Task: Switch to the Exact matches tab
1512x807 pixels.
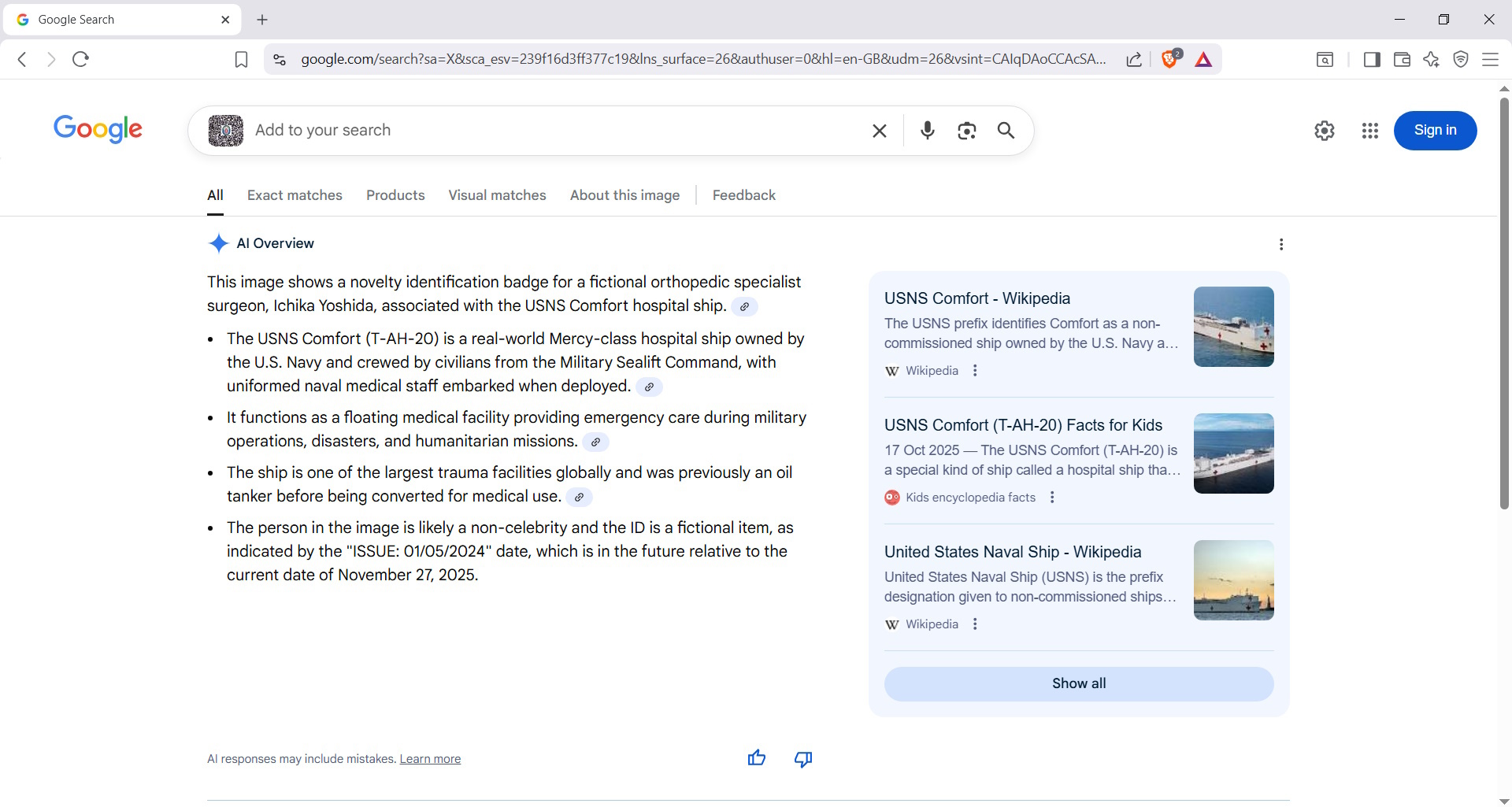Action: pyautogui.click(x=295, y=195)
